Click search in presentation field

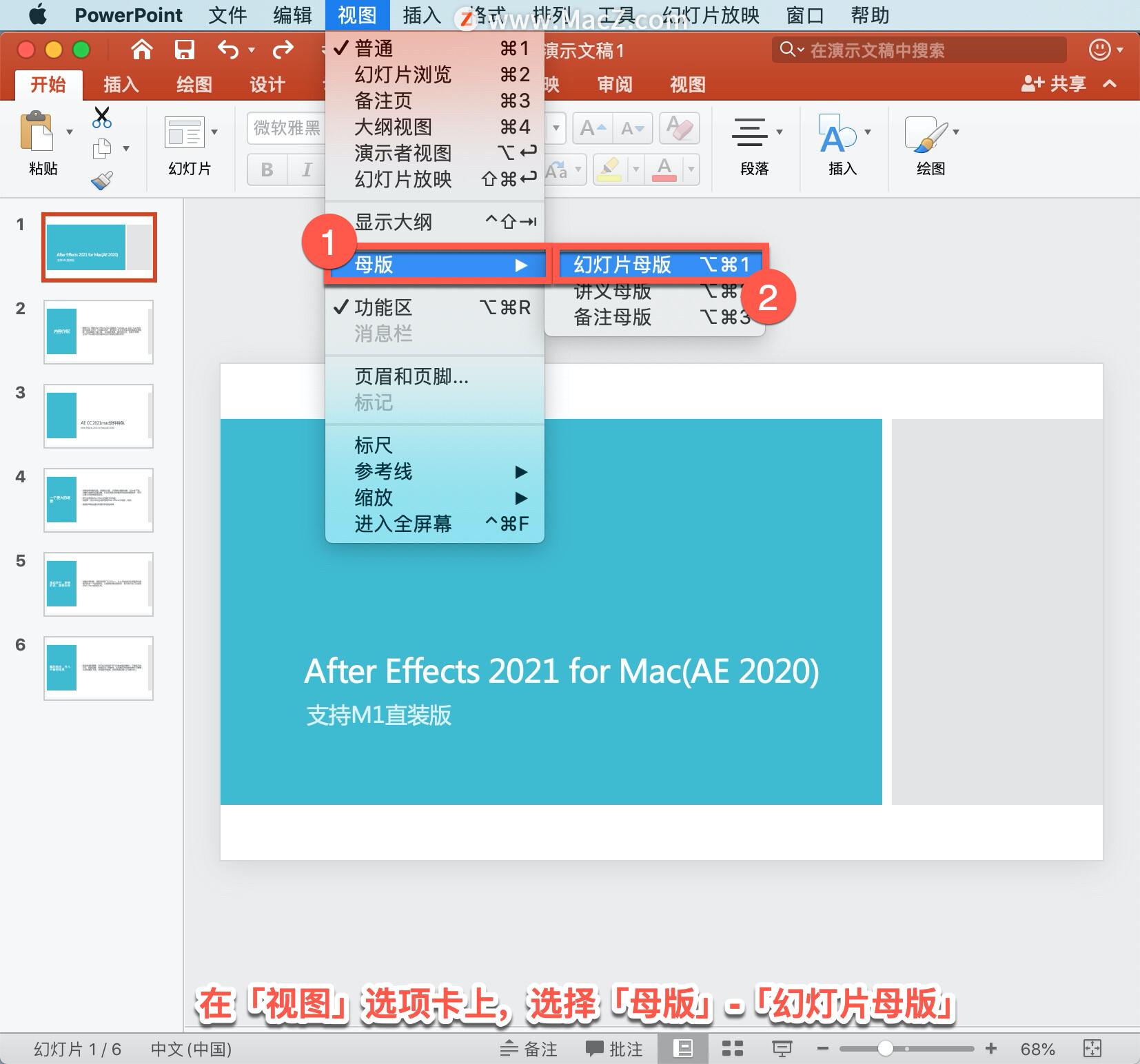919,50
